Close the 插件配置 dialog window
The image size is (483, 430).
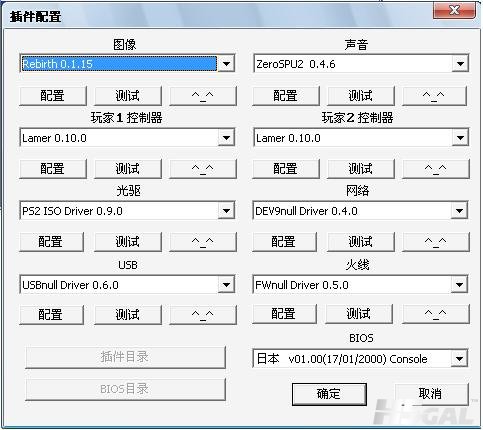tap(455, 10)
